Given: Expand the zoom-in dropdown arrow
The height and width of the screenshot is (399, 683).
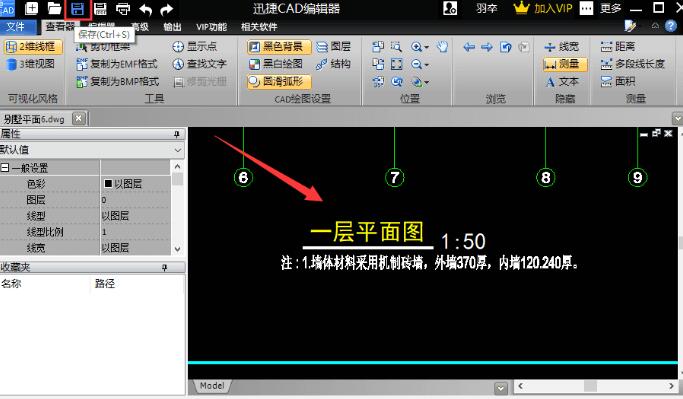Looking at the screenshot, I should (x=426, y=47).
